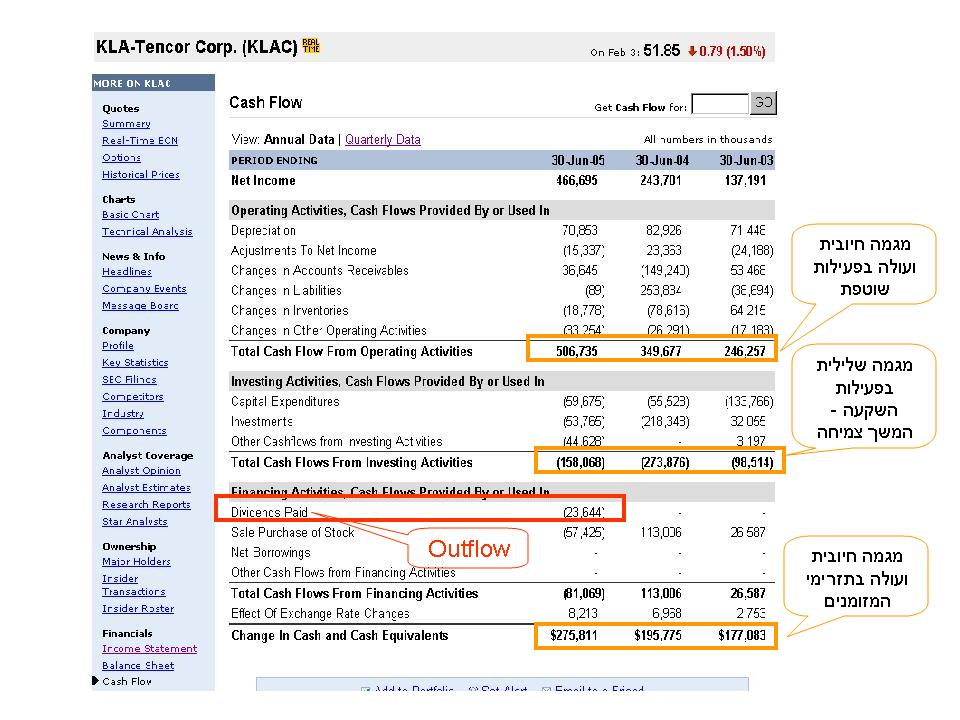Open the Summary link under Quotes
The height and width of the screenshot is (720, 960).
tap(126, 124)
